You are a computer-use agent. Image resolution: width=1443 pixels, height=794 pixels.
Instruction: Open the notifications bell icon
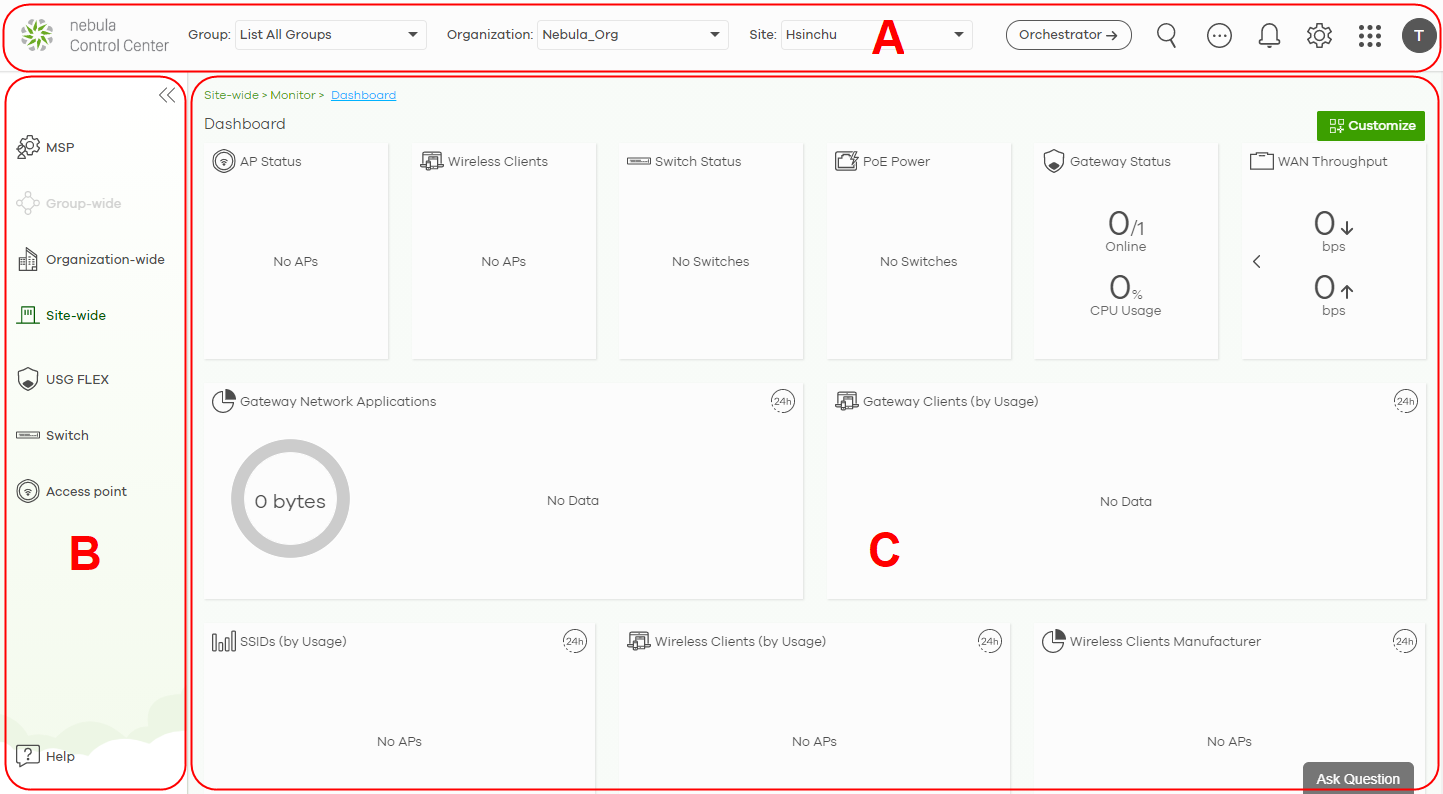point(1269,35)
